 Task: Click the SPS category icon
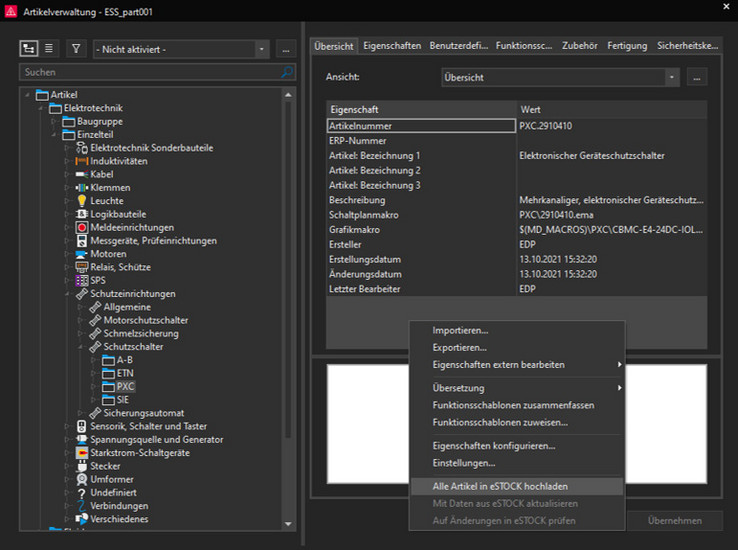pos(82,280)
